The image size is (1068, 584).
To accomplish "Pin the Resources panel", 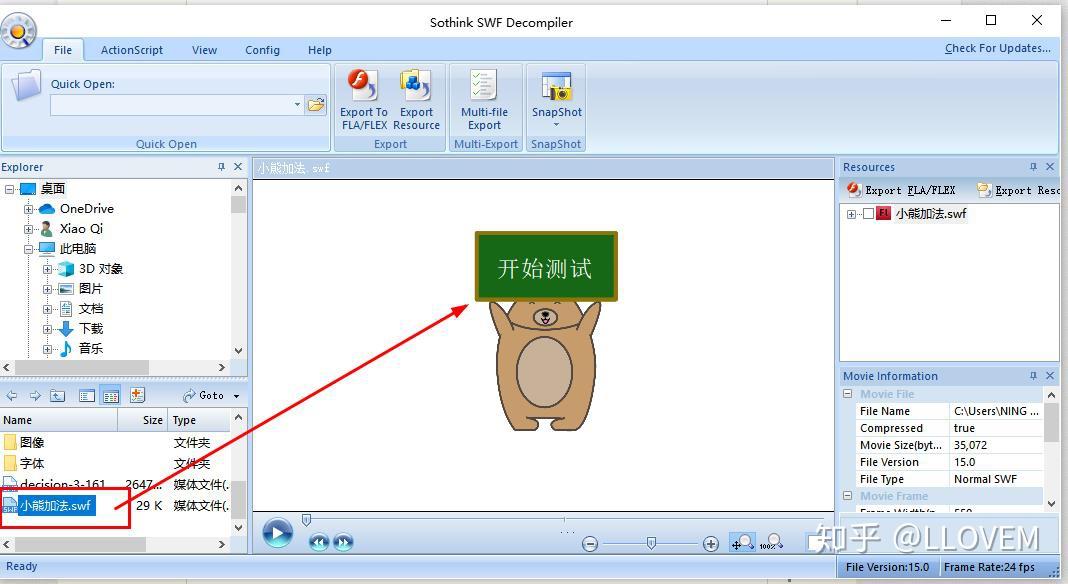I will [x=1033, y=167].
